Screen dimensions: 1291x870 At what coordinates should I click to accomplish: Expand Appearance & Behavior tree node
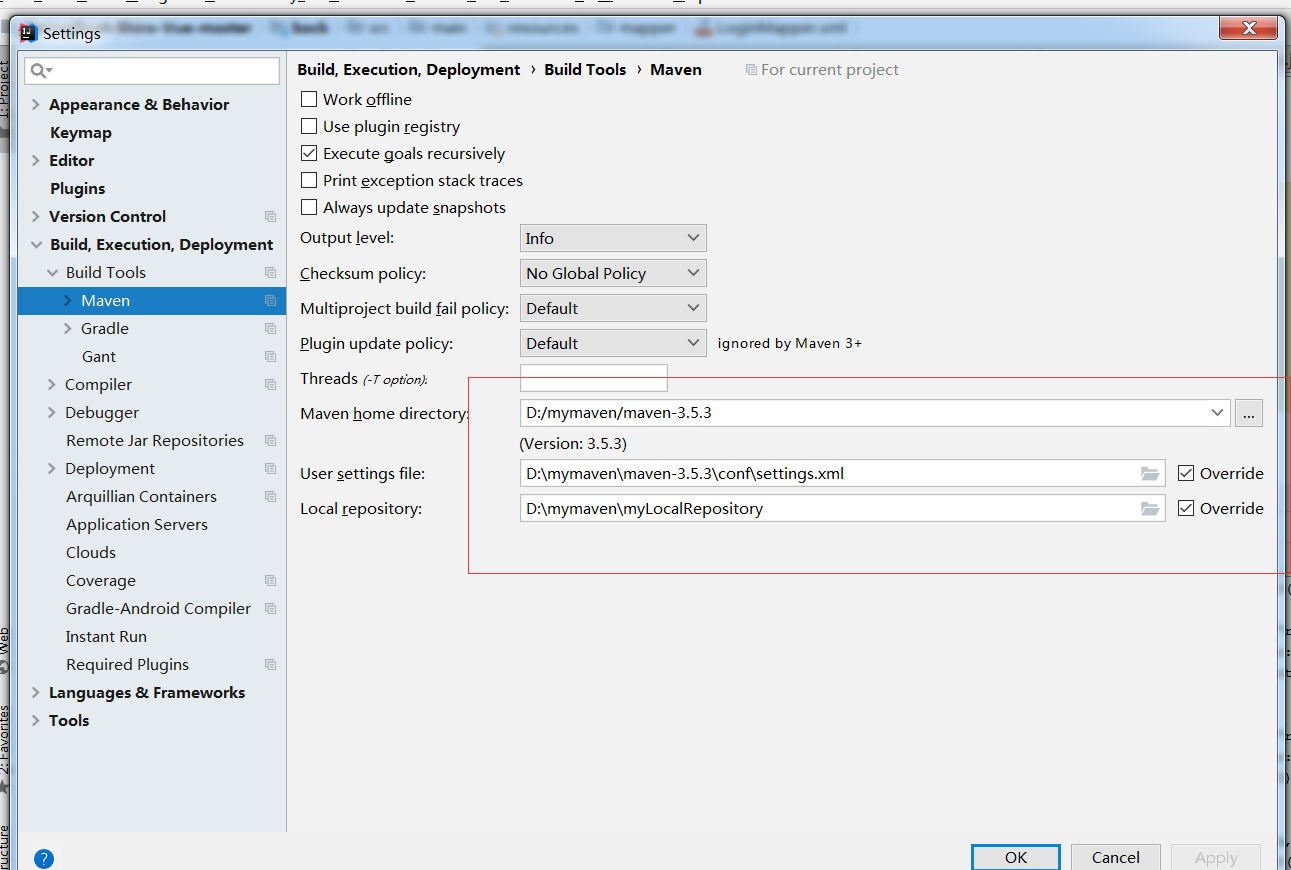pos(36,104)
